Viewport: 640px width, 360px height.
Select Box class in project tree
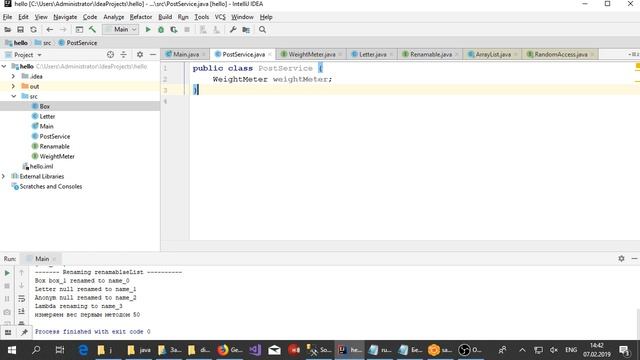coord(44,106)
